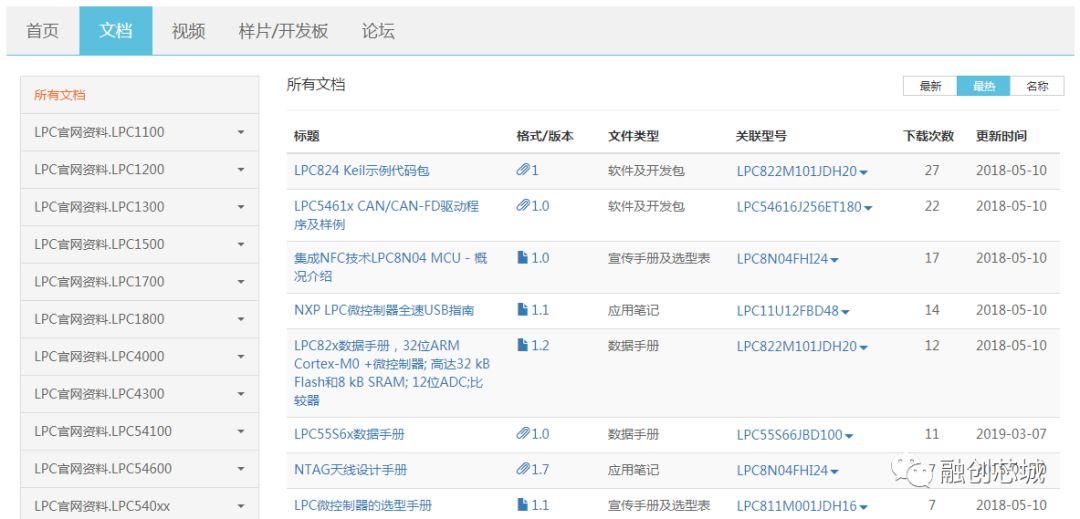Screen dimensions: 1080x519
Task: Expand LPC官网资料.LPC54600 category
Action: tap(140, 469)
